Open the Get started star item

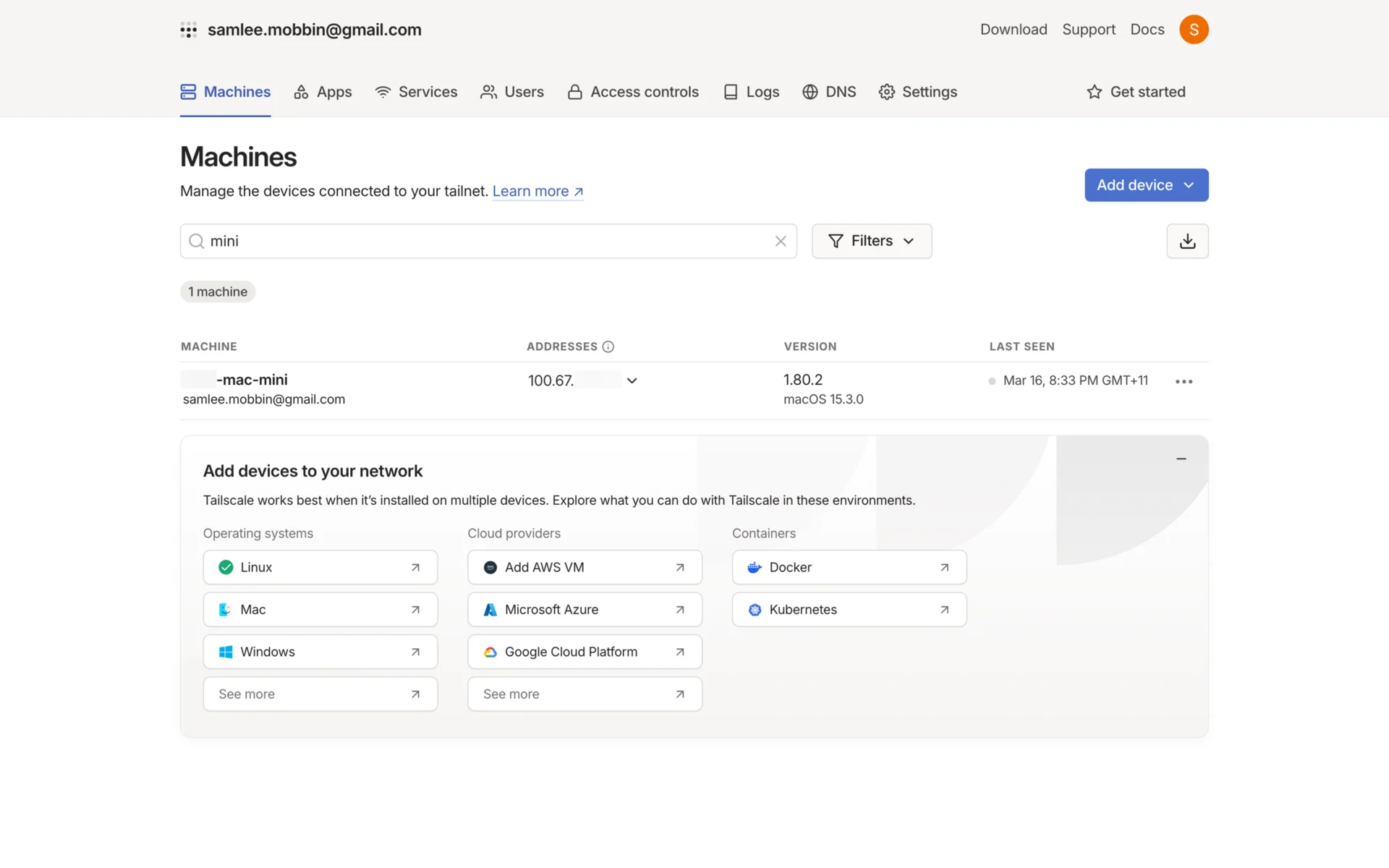(1136, 92)
